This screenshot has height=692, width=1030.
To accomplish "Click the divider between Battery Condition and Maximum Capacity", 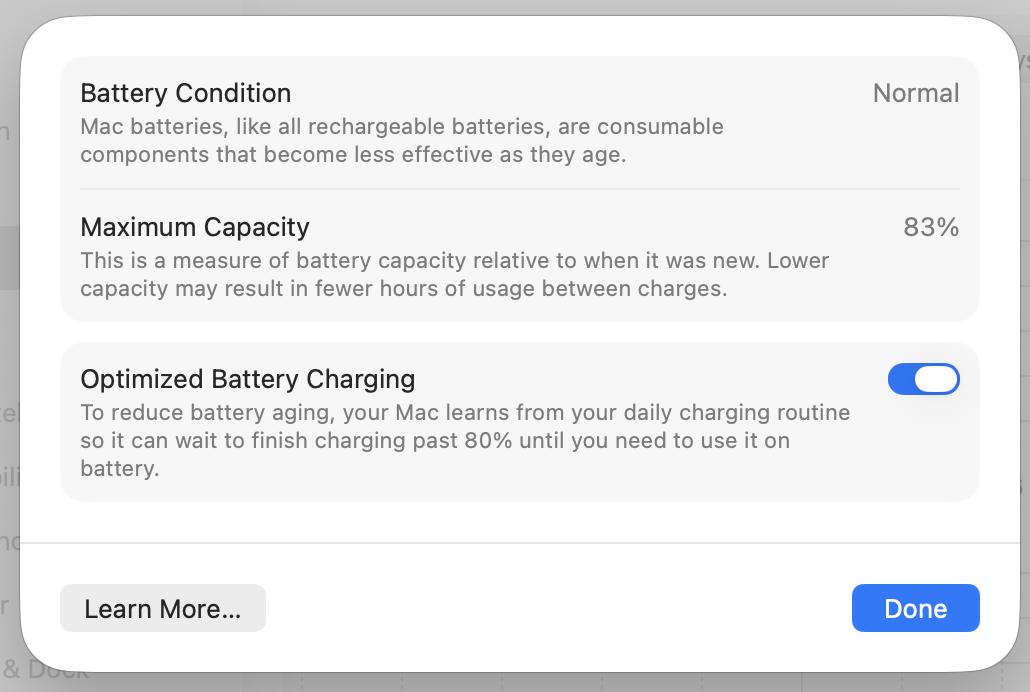I will coord(519,189).
